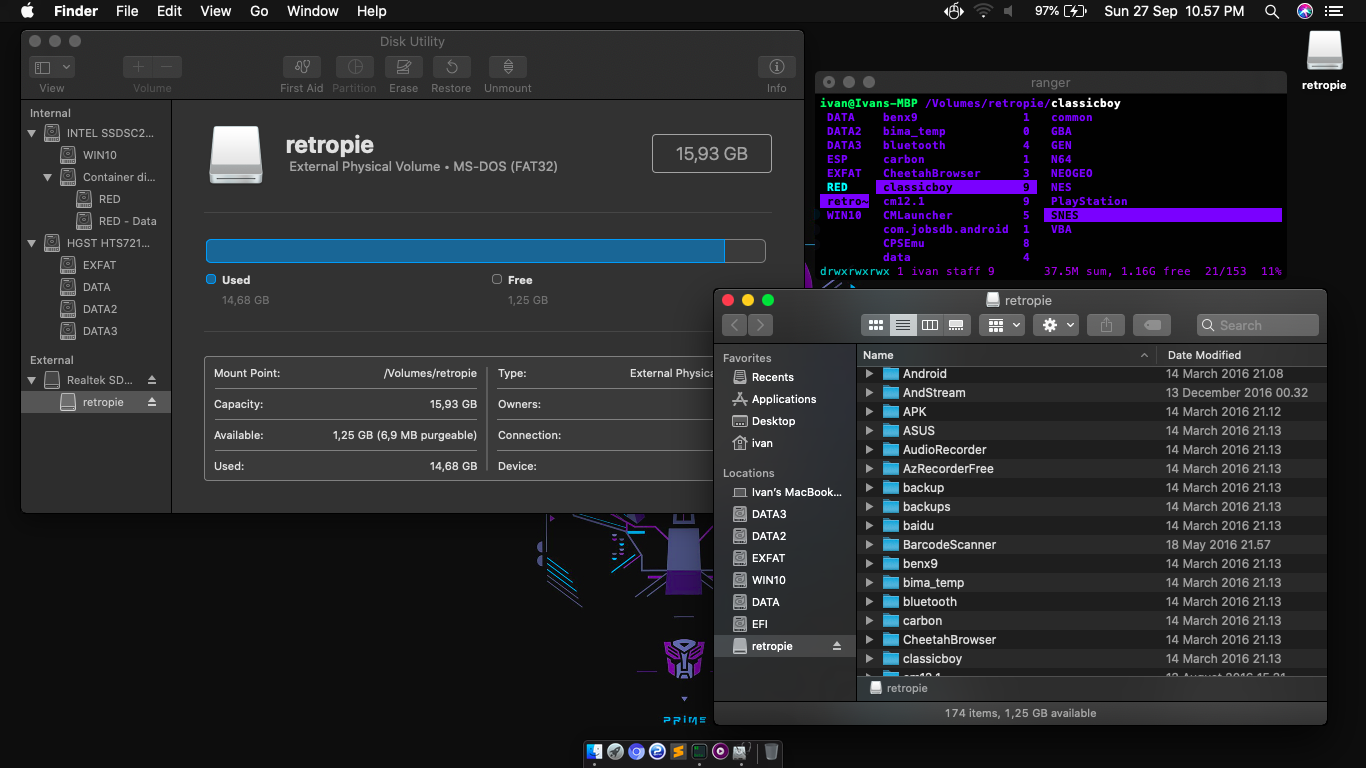1366x768 pixels.
Task: Eject retropie in Disk Utility sidebar
Action: 152,402
